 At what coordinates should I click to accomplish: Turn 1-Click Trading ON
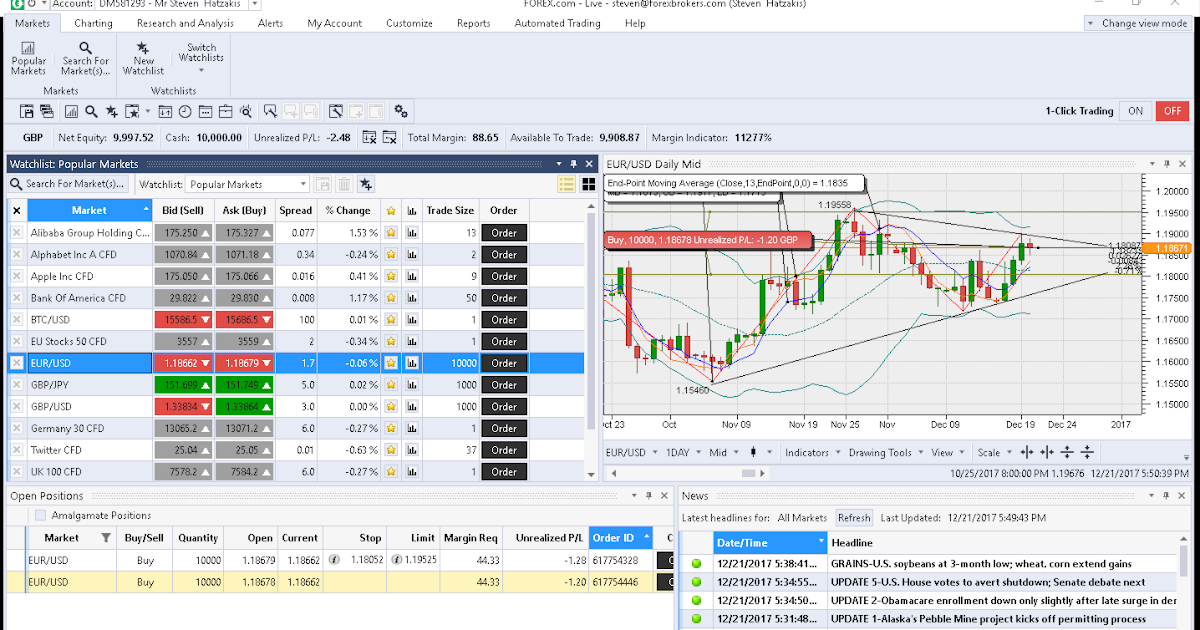pyautogui.click(x=1135, y=111)
